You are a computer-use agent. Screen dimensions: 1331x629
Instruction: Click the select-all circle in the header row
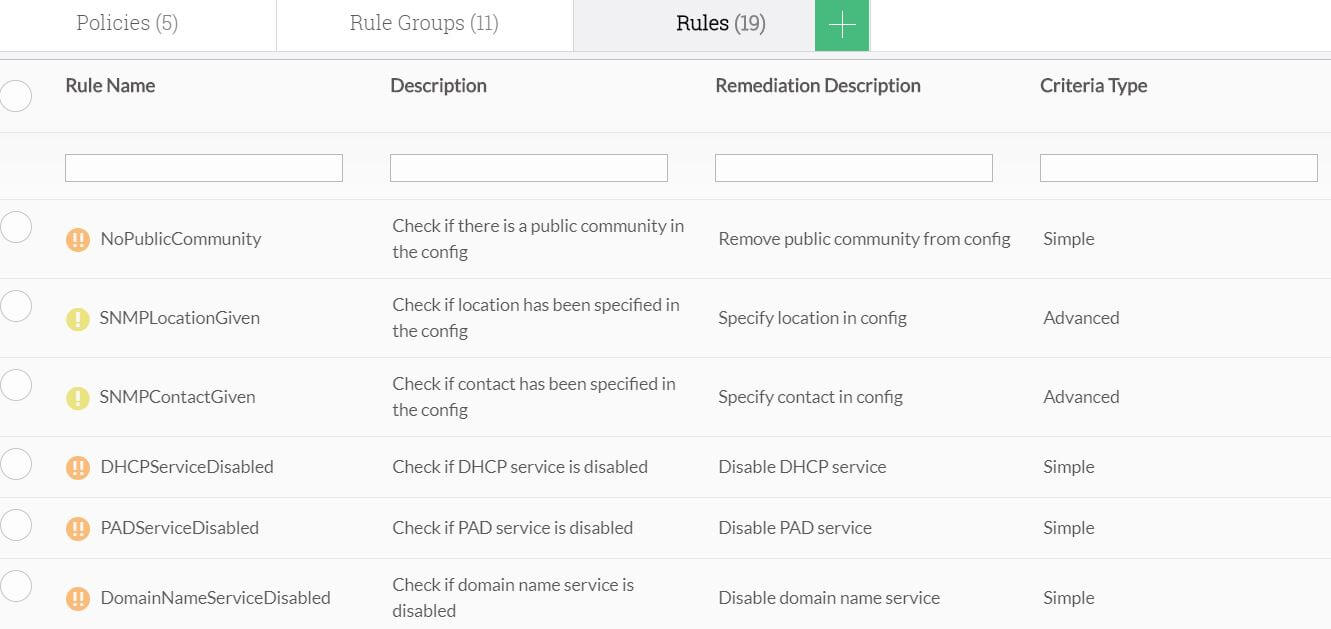point(16,95)
